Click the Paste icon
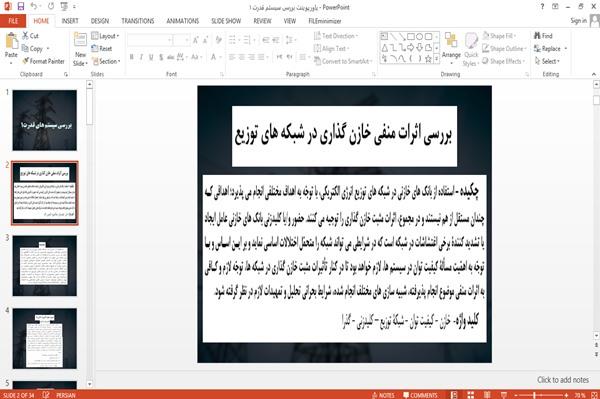600x399 pixels. [x=11, y=41]
